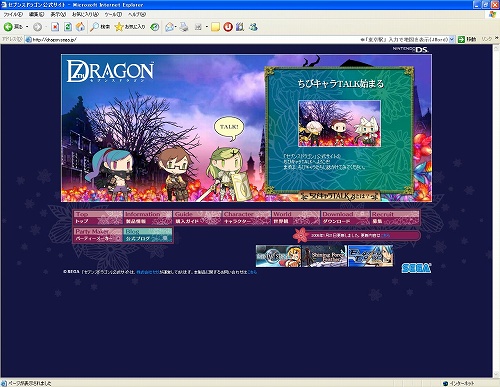Open the Guide nav button
500x387 pixels.
(x=197, y=218)
